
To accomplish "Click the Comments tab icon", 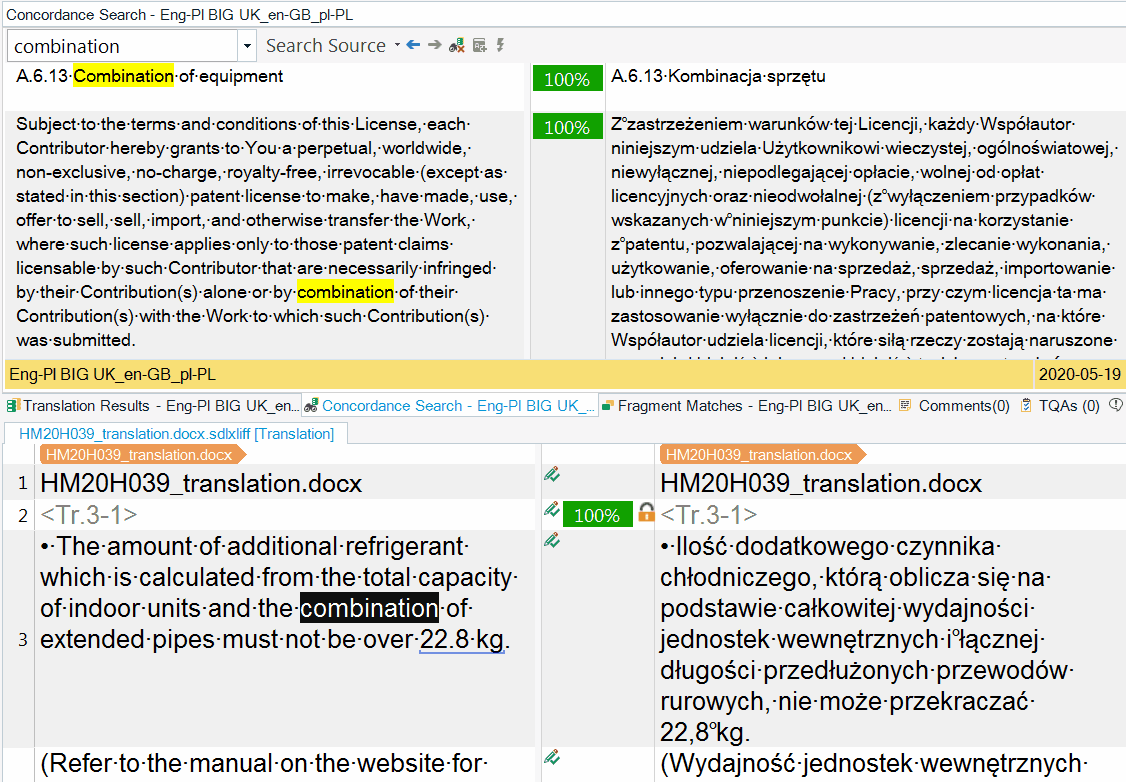I will (905, 405).
